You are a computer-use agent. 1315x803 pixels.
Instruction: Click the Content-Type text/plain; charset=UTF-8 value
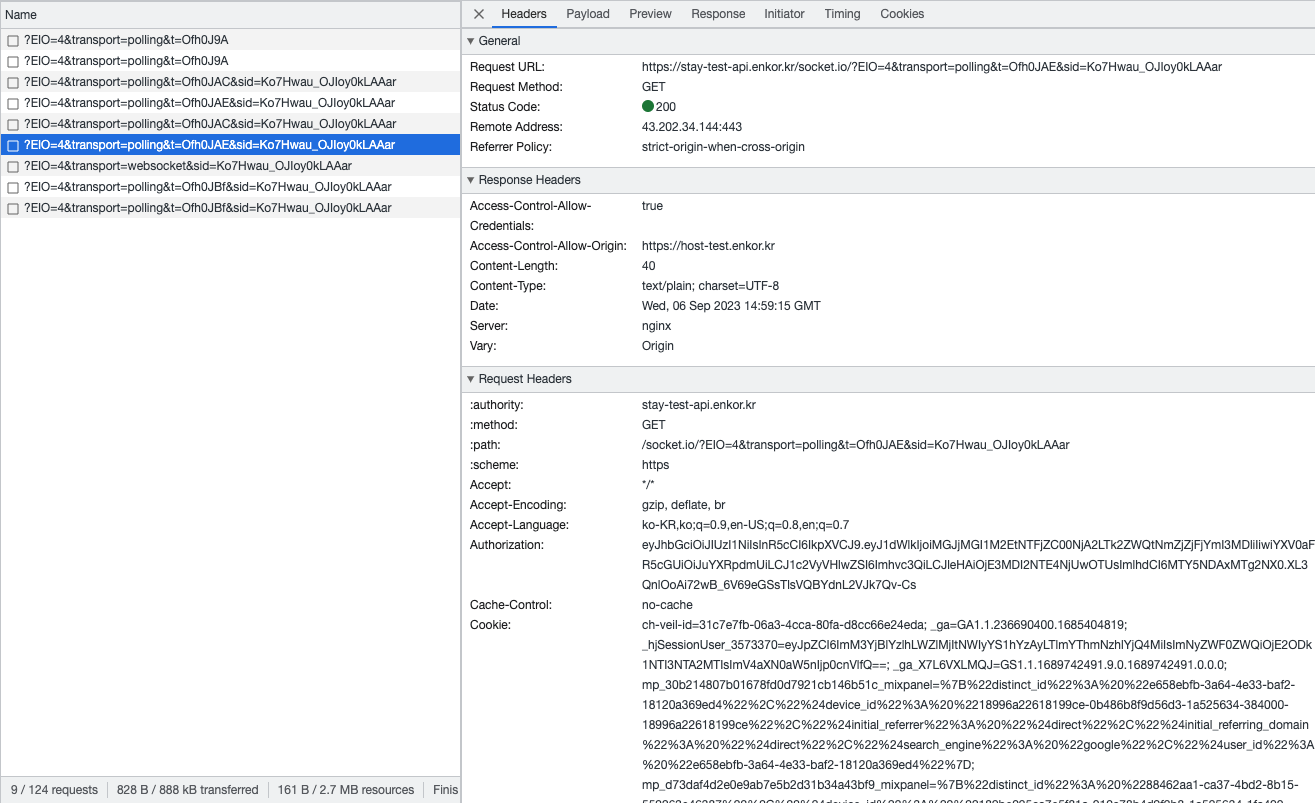pyautogui.click(x=710, y=286)
